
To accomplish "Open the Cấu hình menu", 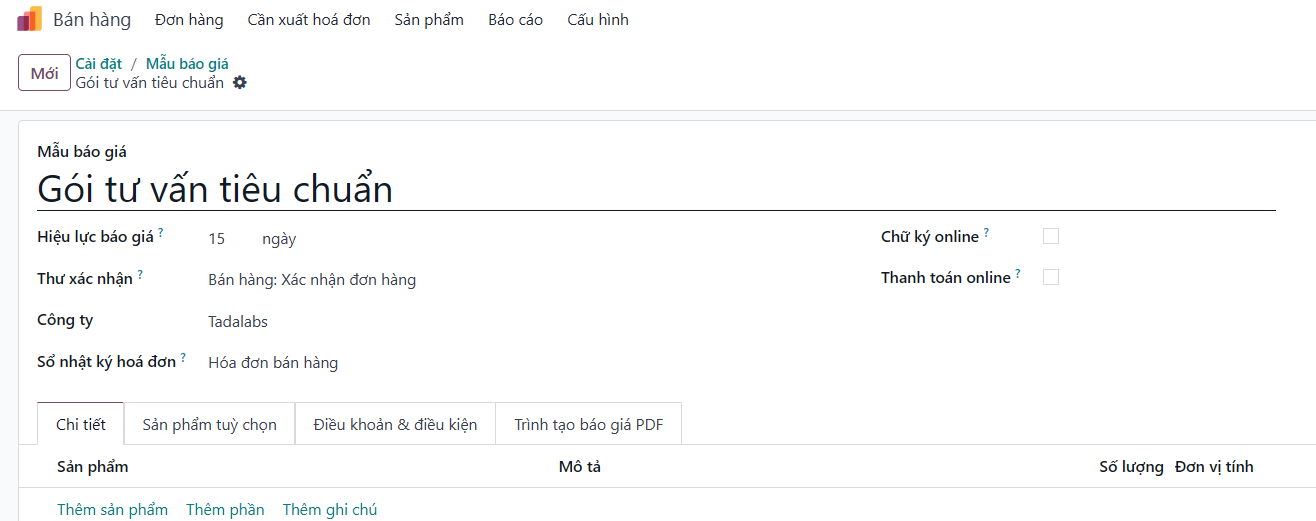I will [x=598, y=20].
